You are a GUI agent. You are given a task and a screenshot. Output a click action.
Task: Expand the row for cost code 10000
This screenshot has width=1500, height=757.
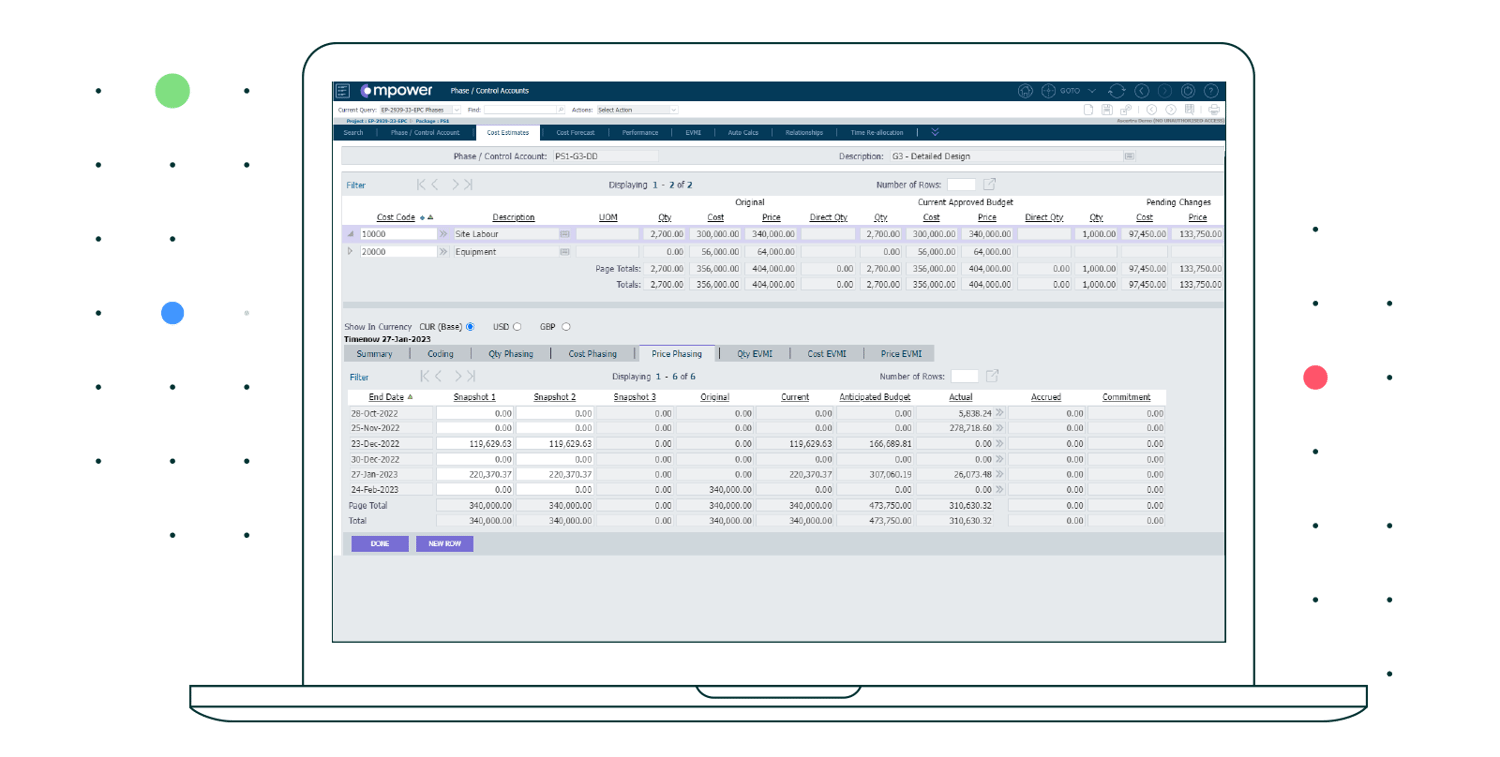[350, 233]
